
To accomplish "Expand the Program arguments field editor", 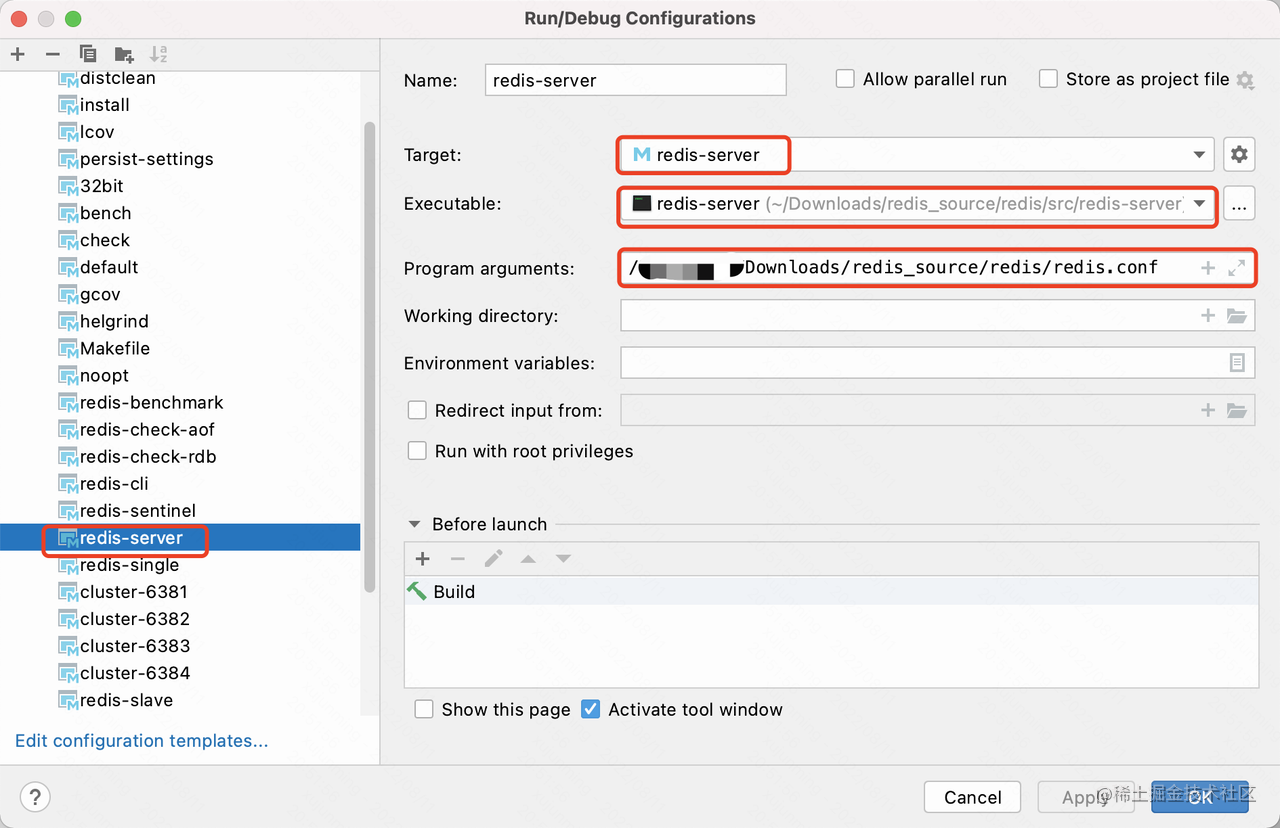I will (x=1237, y=268).
